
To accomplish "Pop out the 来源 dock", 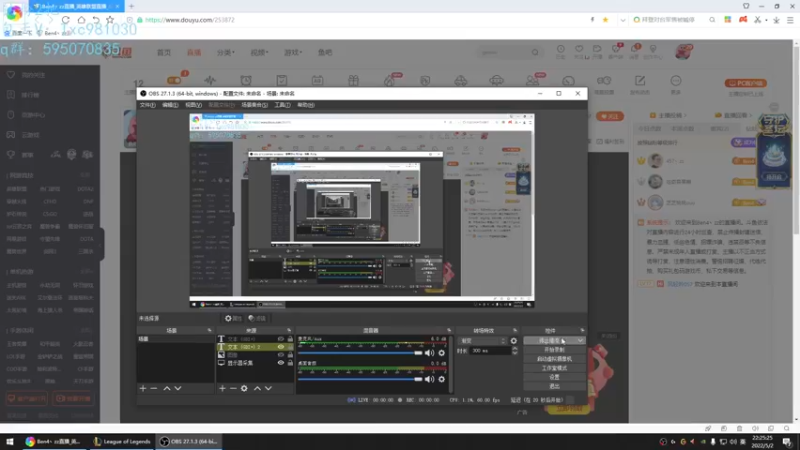I will (x=289, y=331).
